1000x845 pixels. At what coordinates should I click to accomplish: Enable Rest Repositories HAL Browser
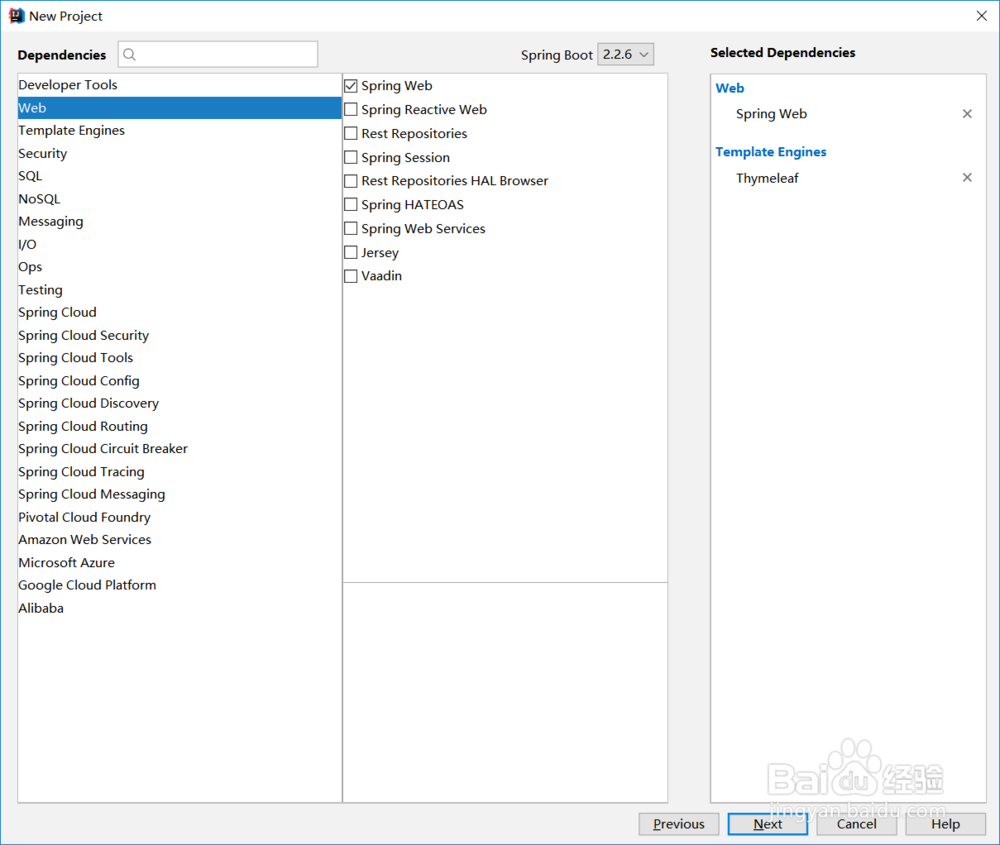351,181
